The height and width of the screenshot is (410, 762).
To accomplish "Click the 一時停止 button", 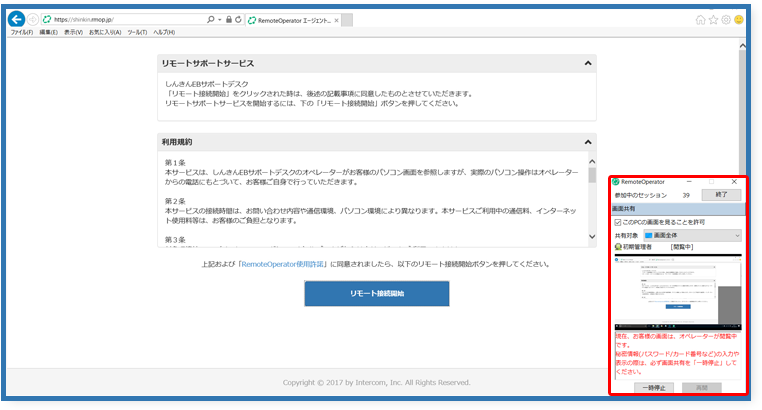I will (654, 388).
